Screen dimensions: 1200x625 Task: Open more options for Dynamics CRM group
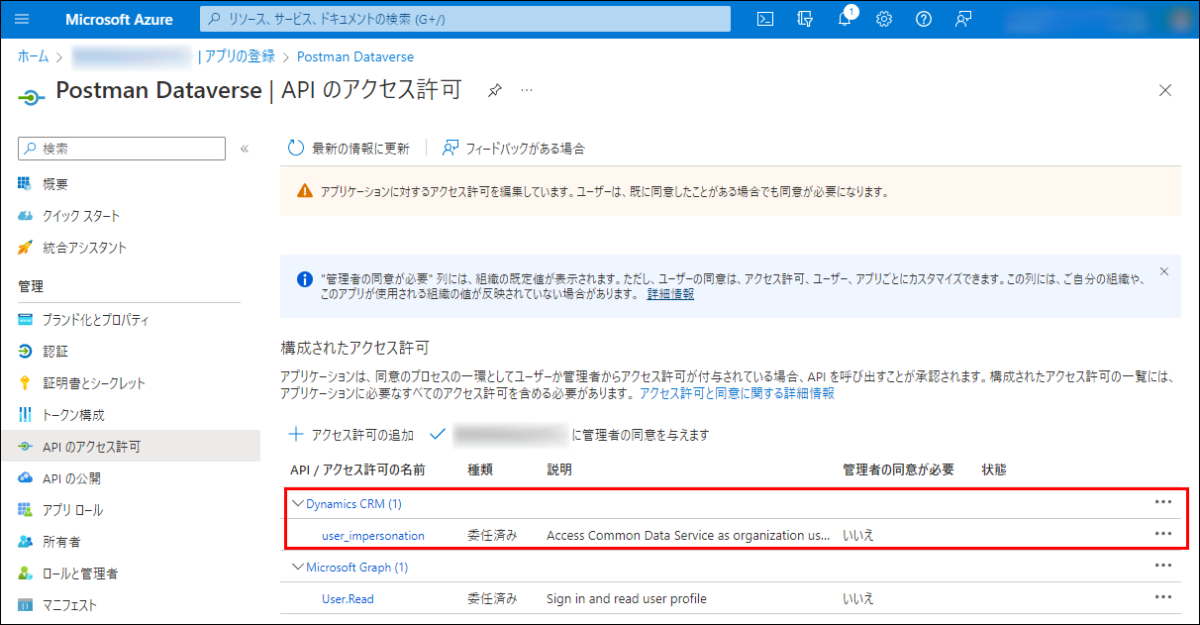point(1163,503)
